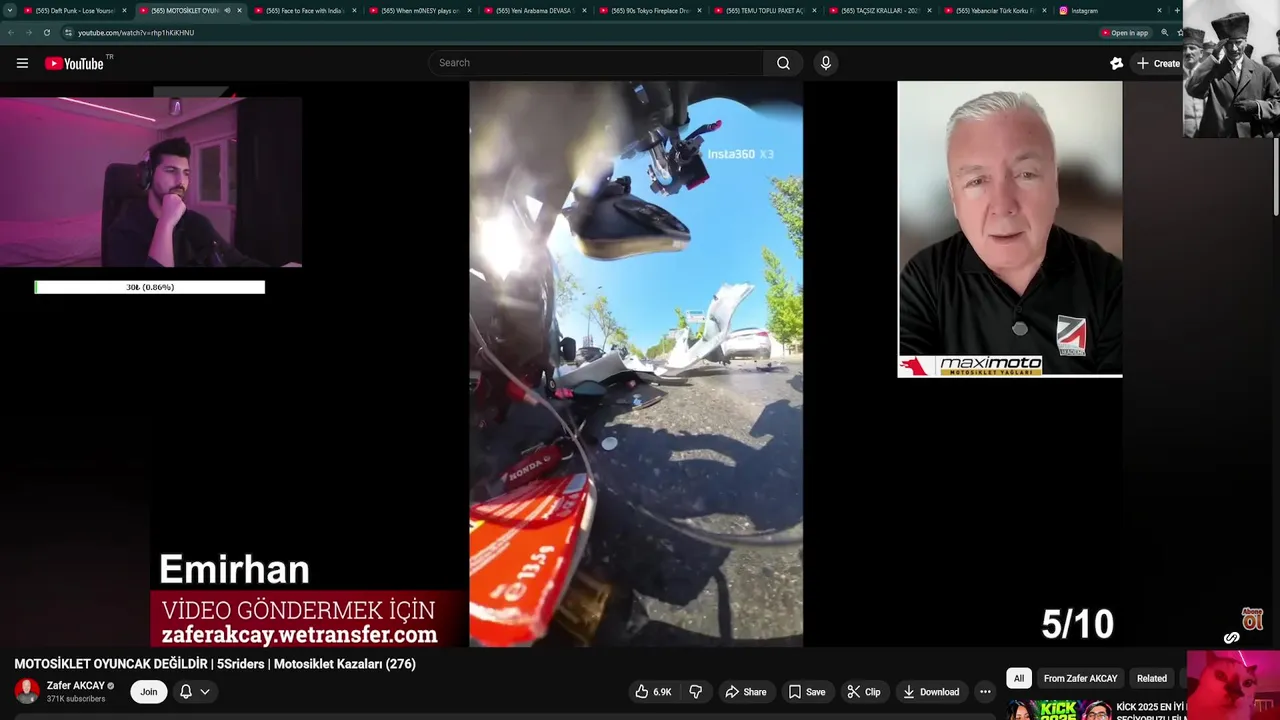
Task: Go to the YouTube home logo
Action: [74, 63]
